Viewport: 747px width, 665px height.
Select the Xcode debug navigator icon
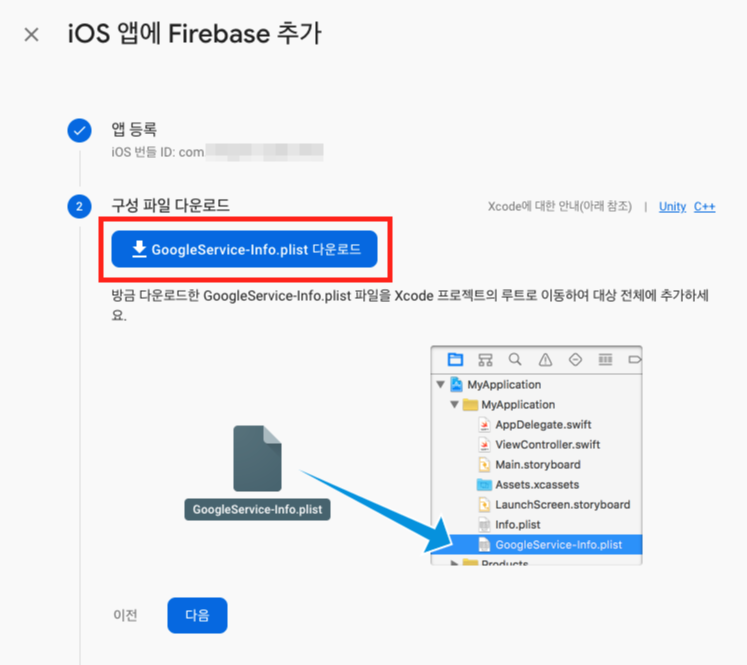pos(606,359)
